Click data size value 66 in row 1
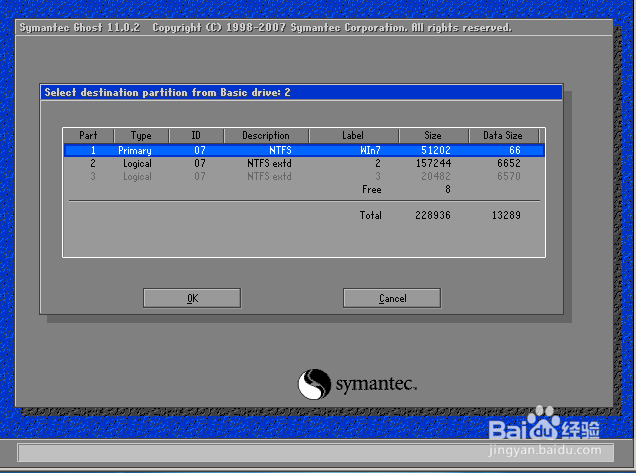 pyautogui.click(x=515, y=150)
